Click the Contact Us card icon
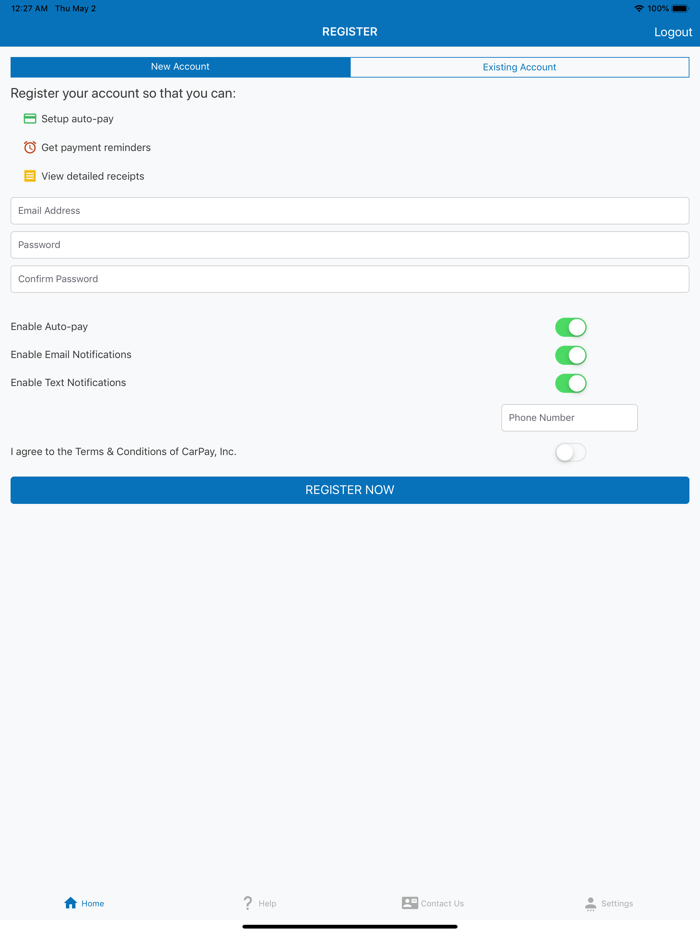The width and height of the screenshot is (700, 934). click(410, 902)
